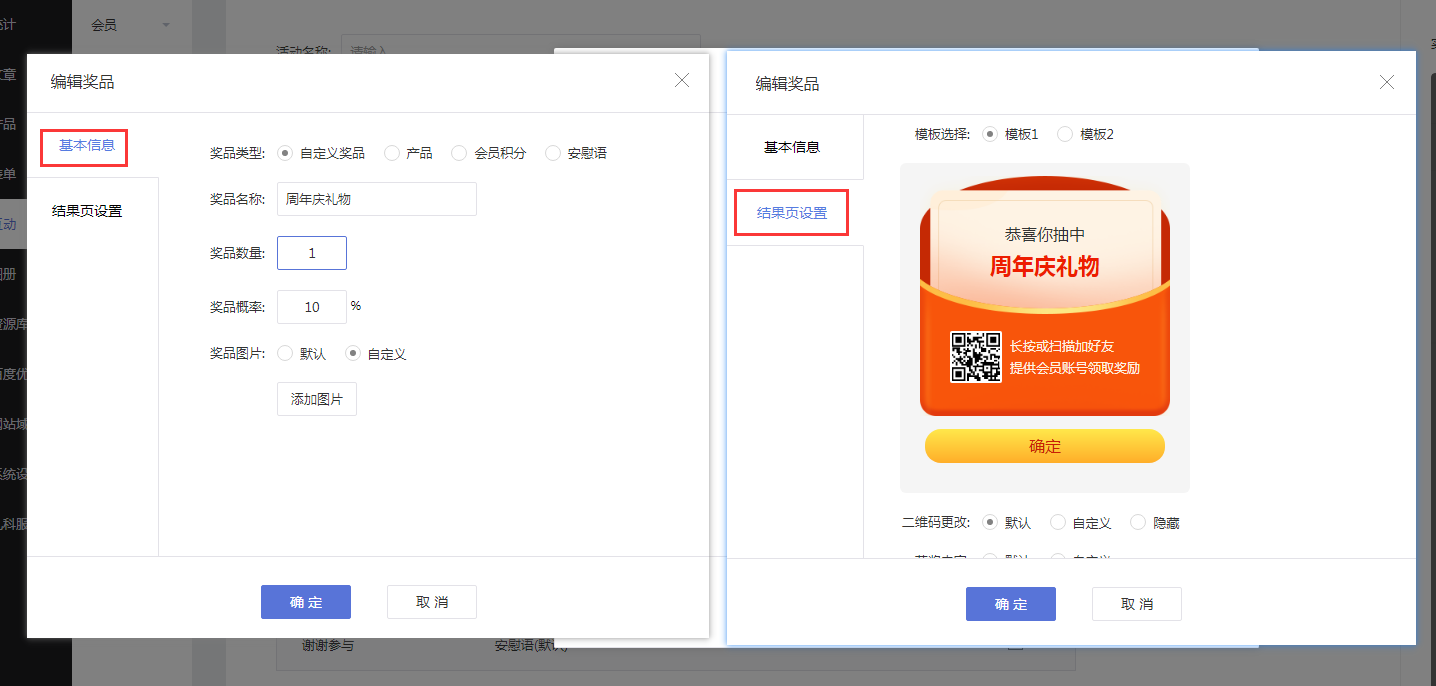Click 恭喜你抽中 text in preview
Screen dimensions: 1436x686
(x=1045, y=235)
